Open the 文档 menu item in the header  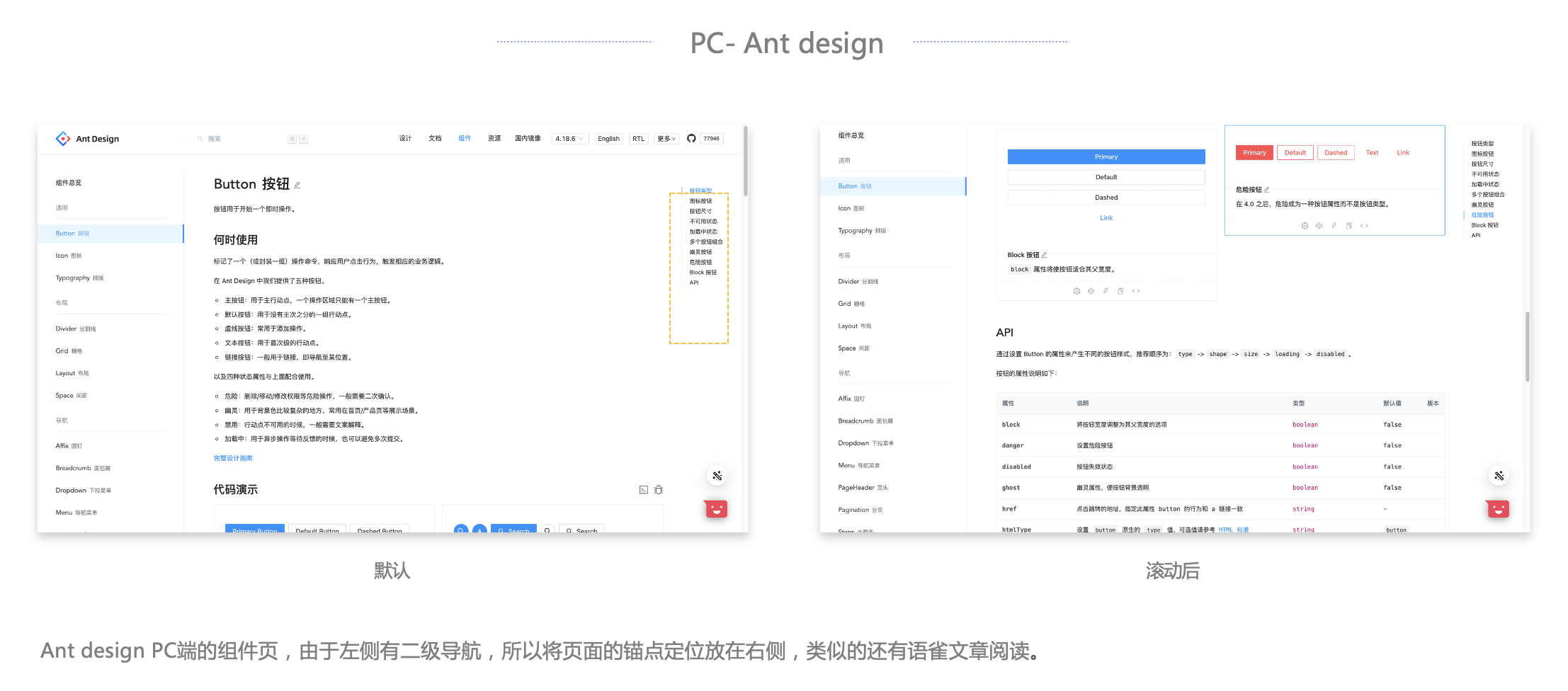pos(435,139)
